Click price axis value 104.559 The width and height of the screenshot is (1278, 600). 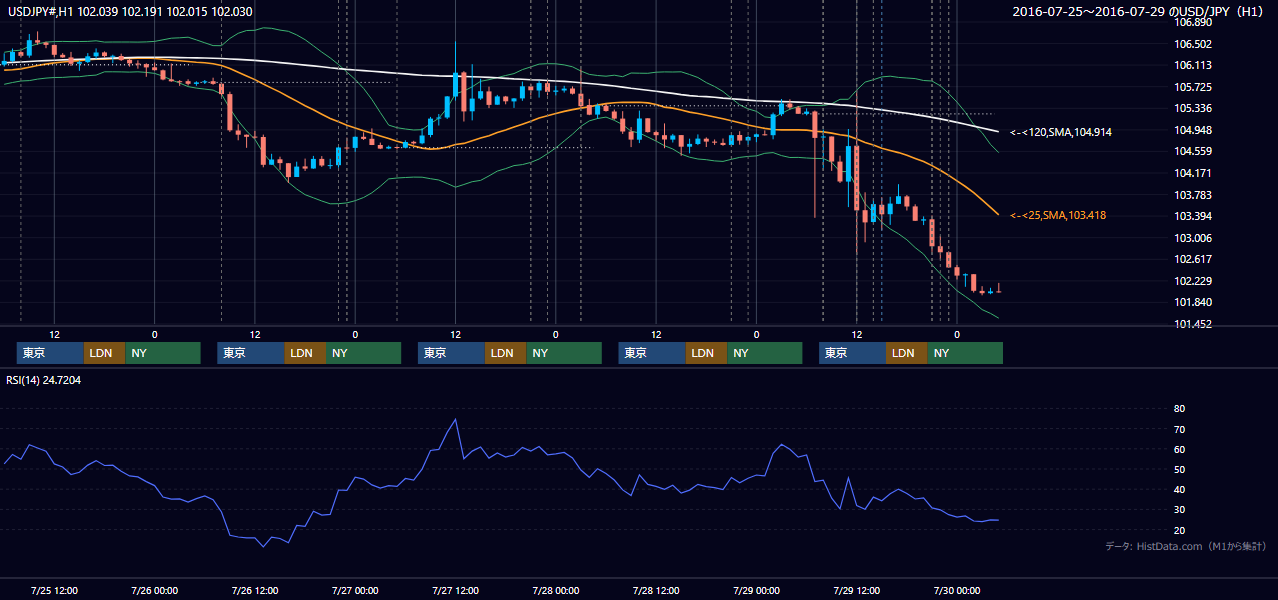tap(1194, 151)
